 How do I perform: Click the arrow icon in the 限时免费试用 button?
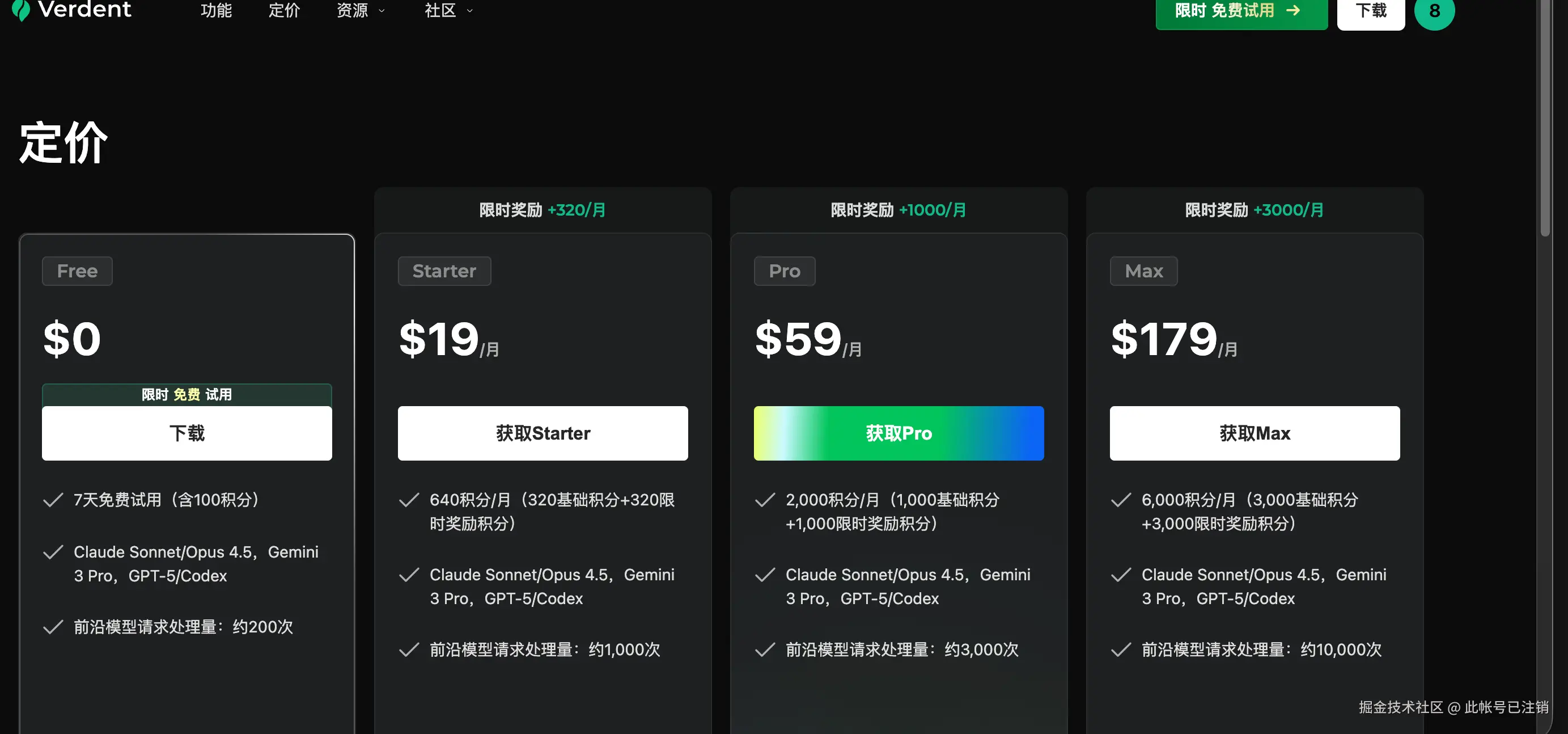click(1296, 10)
